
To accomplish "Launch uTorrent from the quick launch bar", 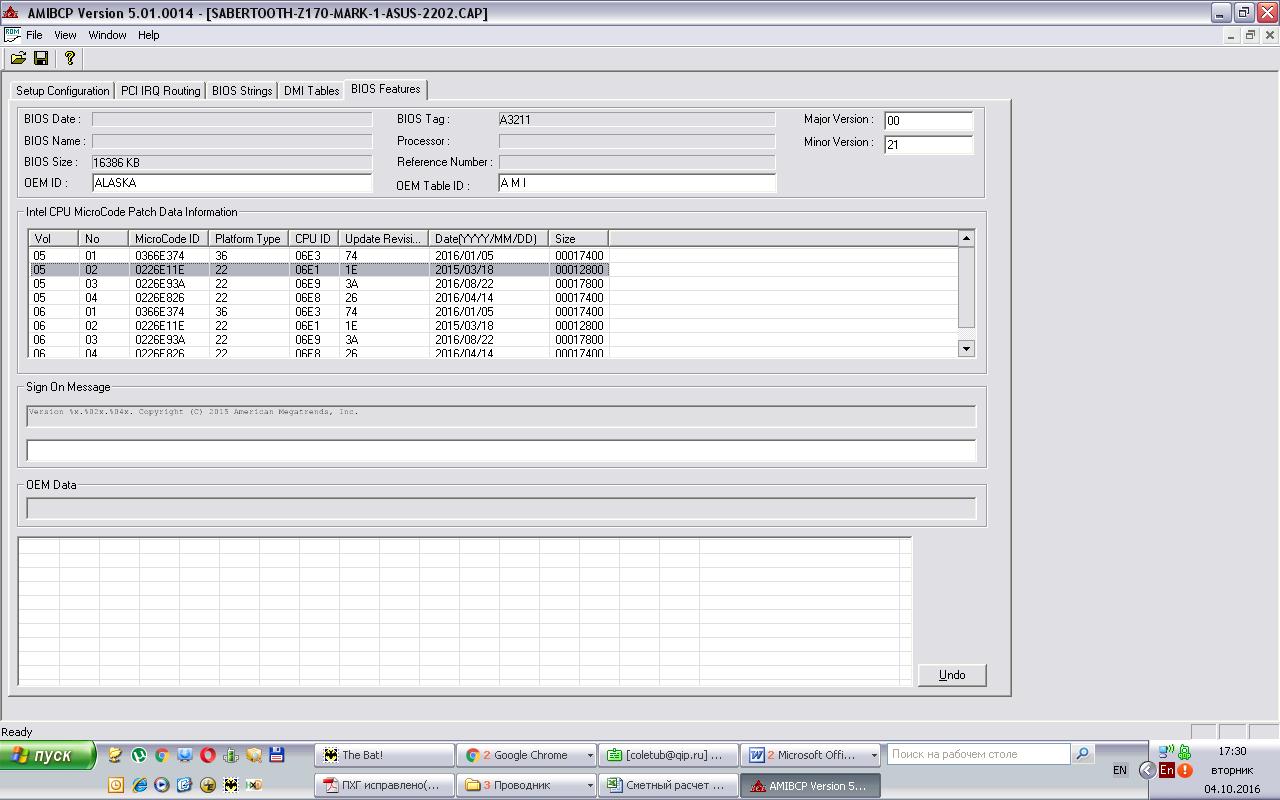I will pyautogui.click(x=139, y=755).
